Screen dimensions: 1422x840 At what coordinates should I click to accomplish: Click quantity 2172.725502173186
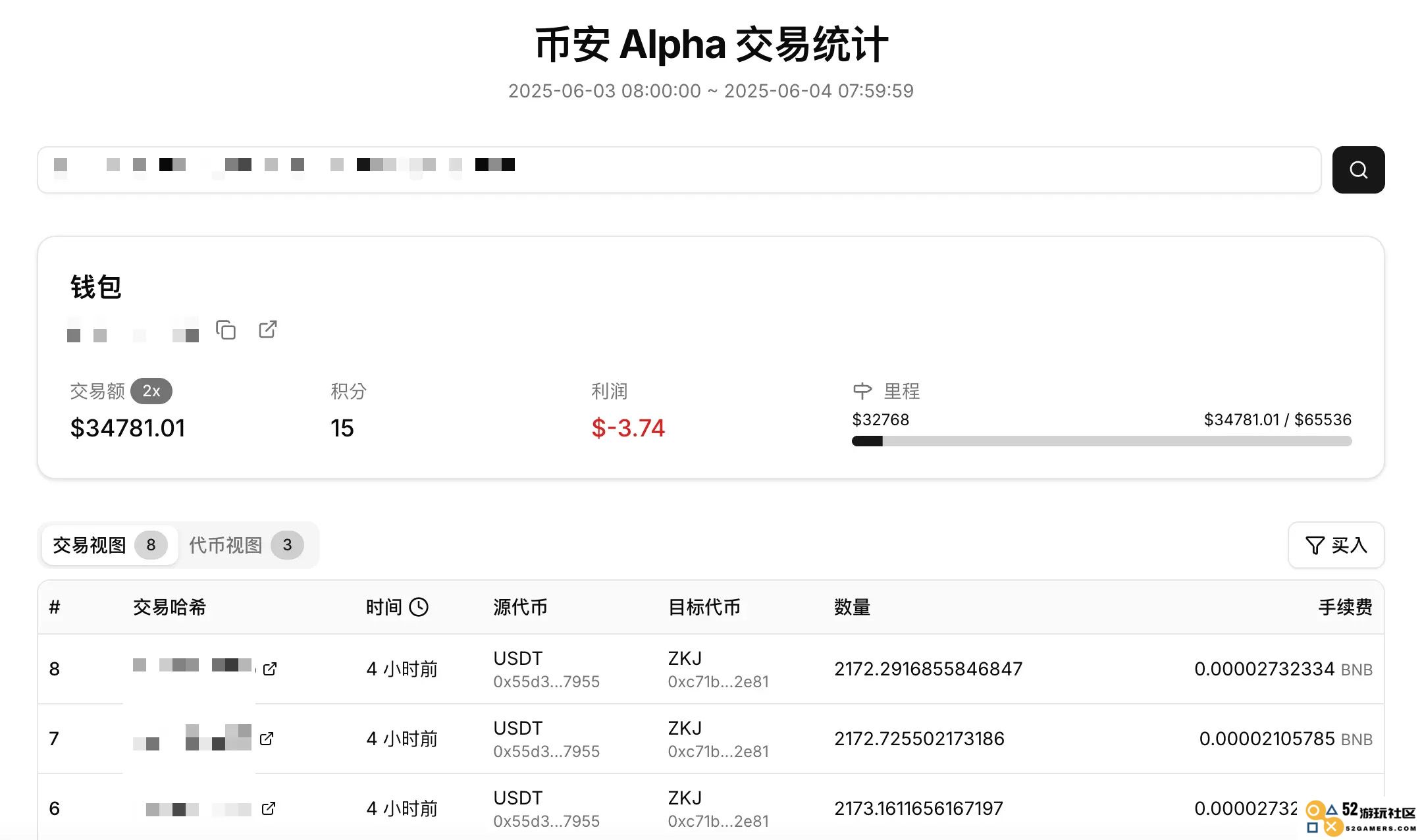coord(919,739)
